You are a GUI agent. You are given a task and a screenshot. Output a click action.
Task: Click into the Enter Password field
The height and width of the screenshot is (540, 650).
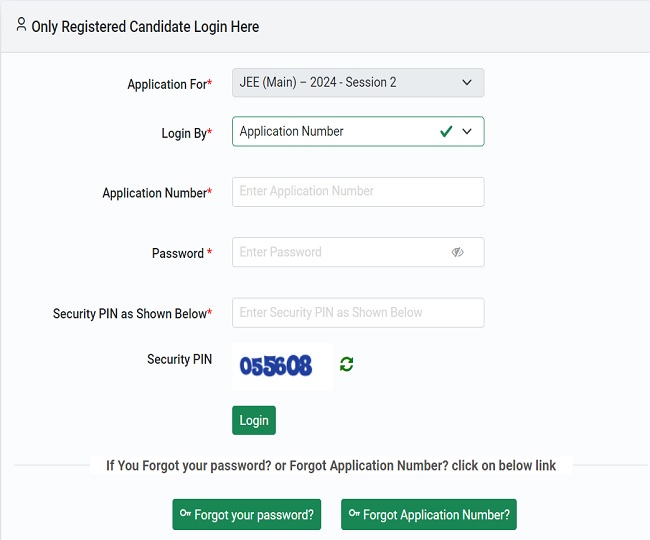click(340, 252)
